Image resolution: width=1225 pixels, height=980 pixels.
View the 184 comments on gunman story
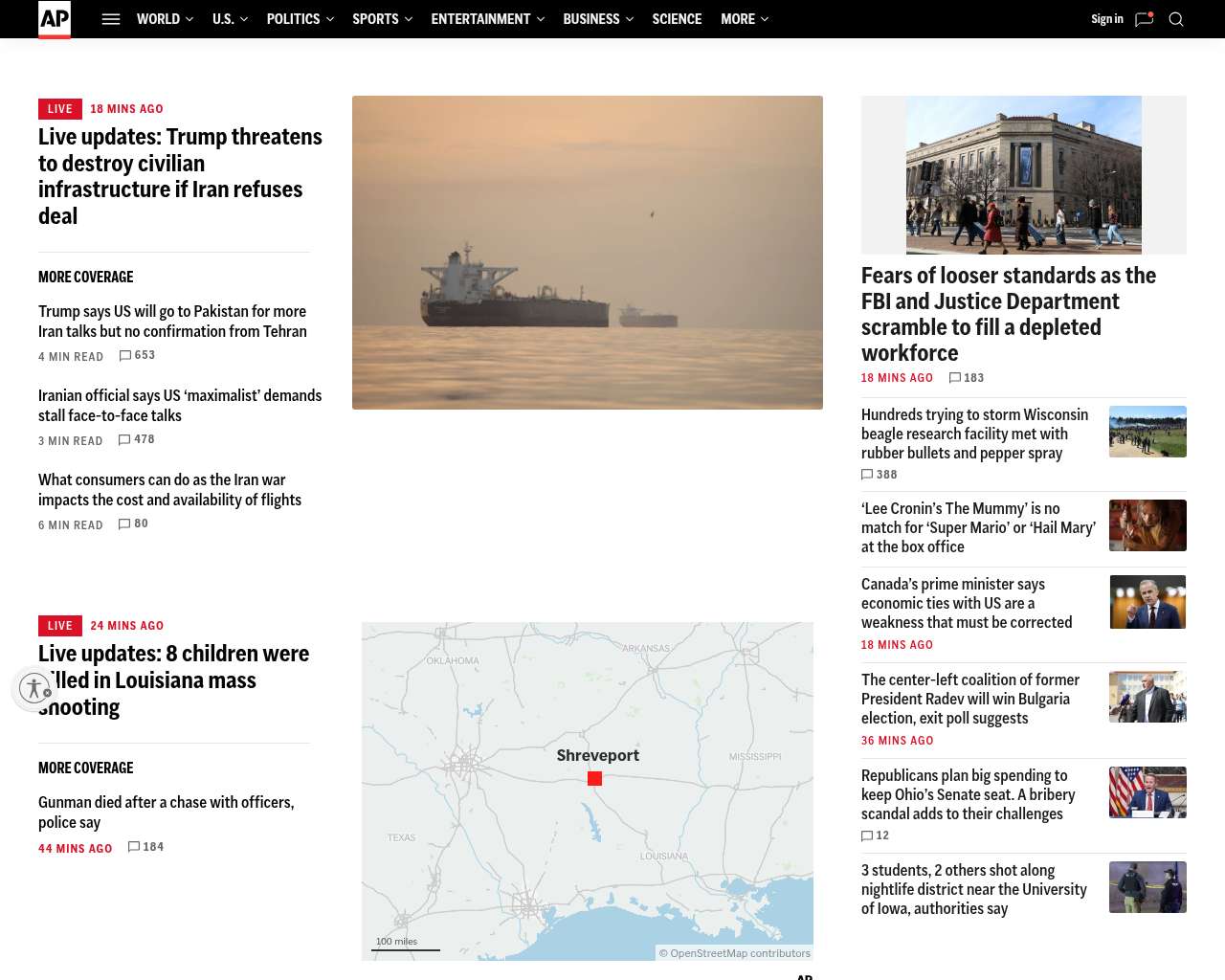(x=134, y=847)
